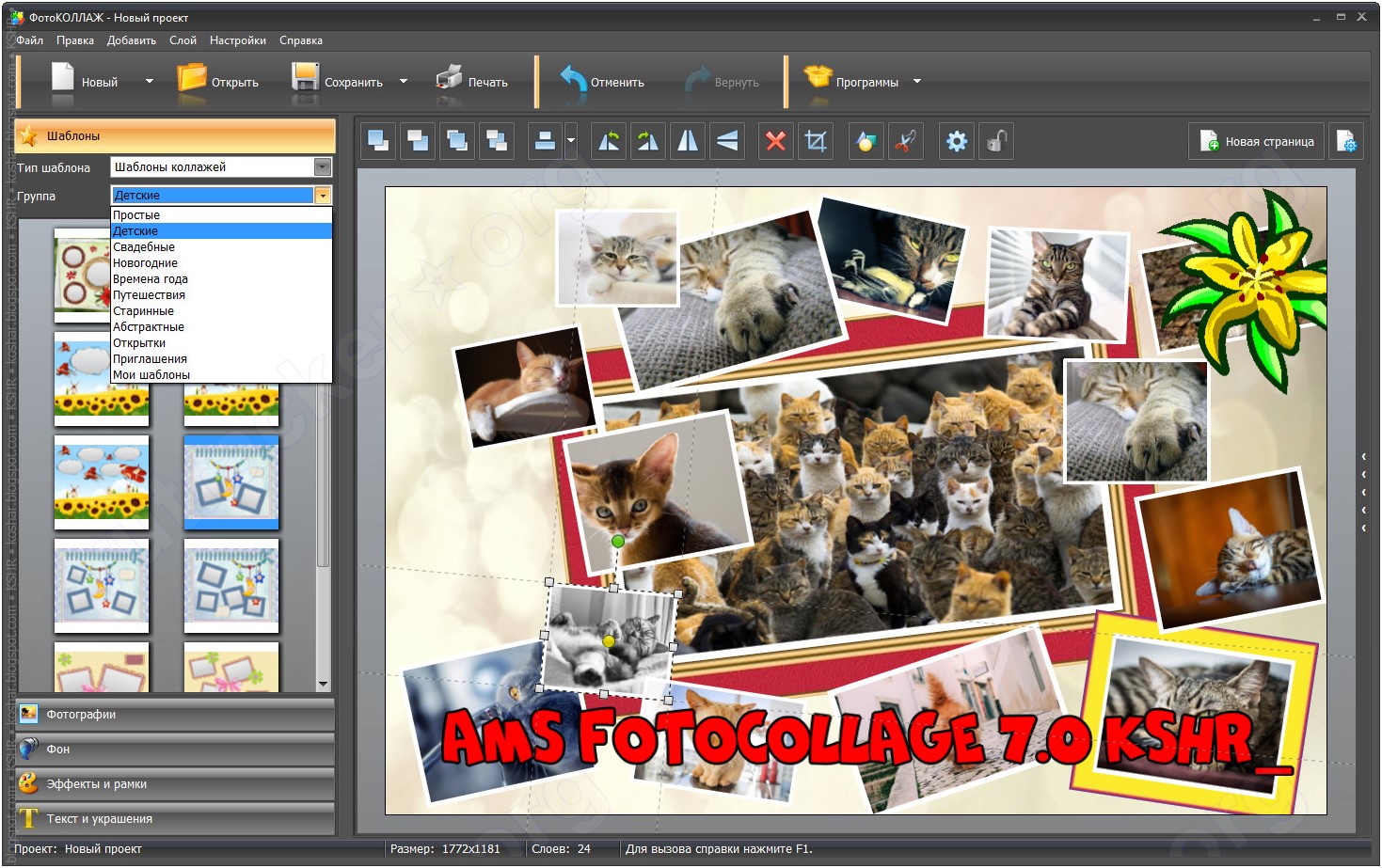Rotate the selection right with the toolbar icon
Viewport: 1382px width, 868px height.
pyautogui.click(x=649, y=141)
